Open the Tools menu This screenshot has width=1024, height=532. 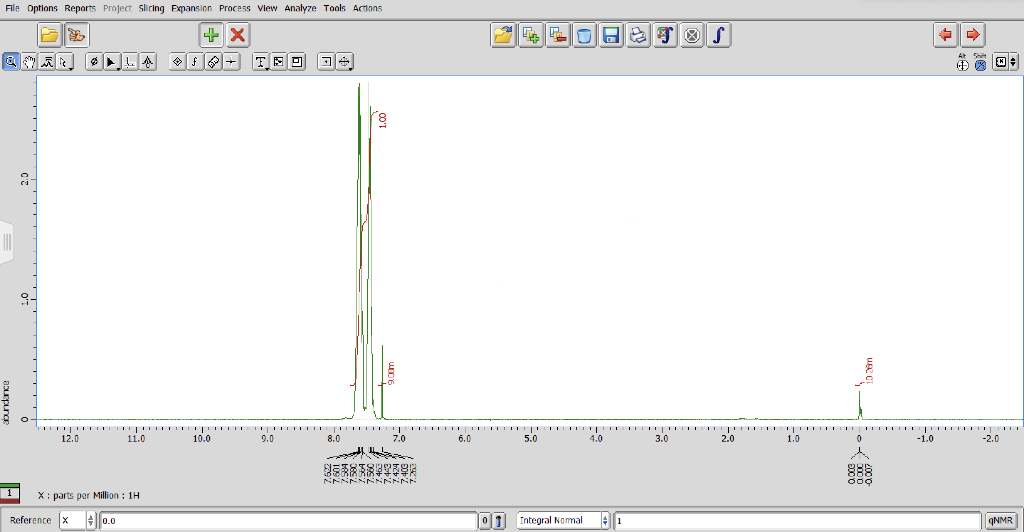(x=334, y=8)
